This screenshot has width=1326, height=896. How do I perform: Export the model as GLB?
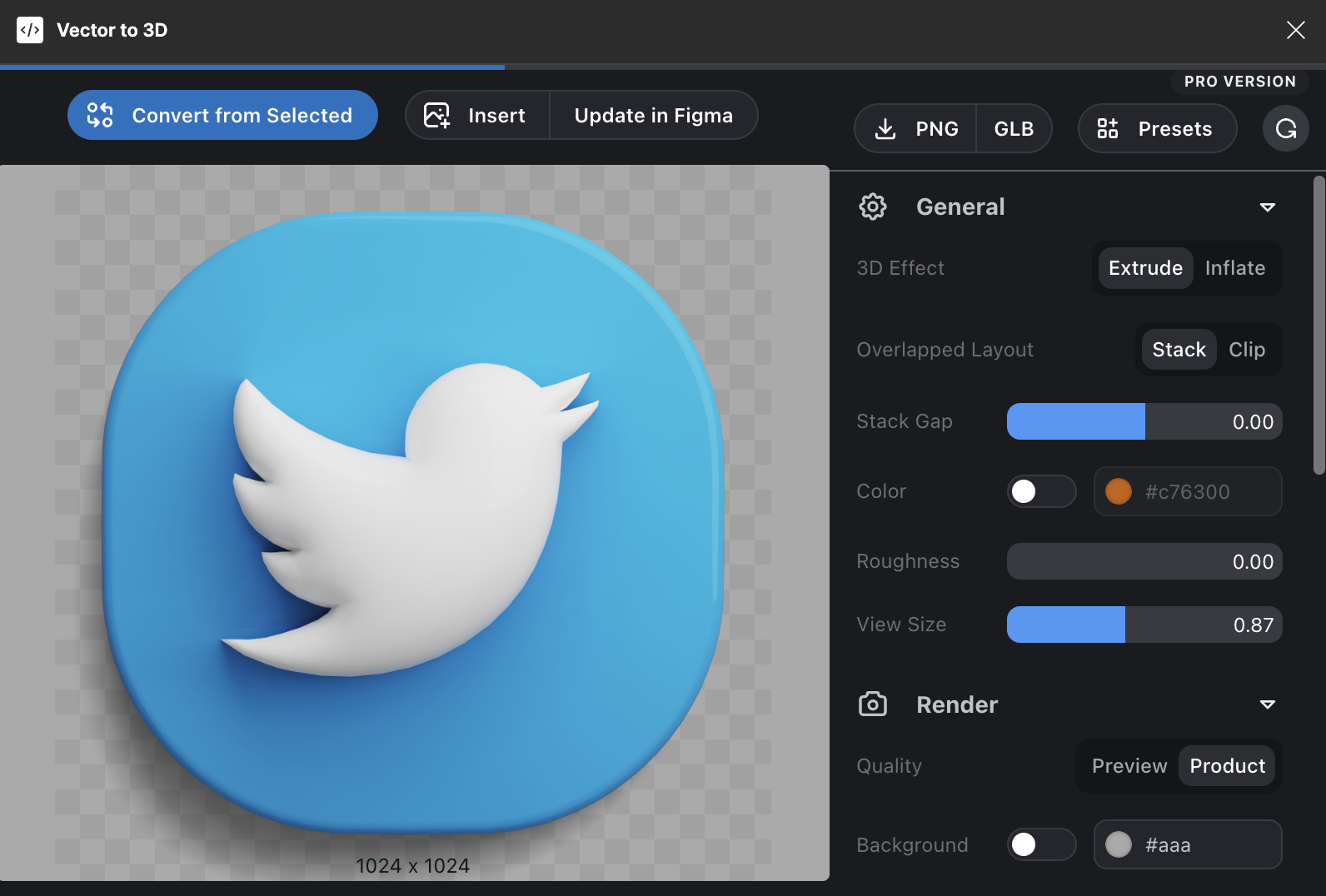click(x=1014, y=128)
